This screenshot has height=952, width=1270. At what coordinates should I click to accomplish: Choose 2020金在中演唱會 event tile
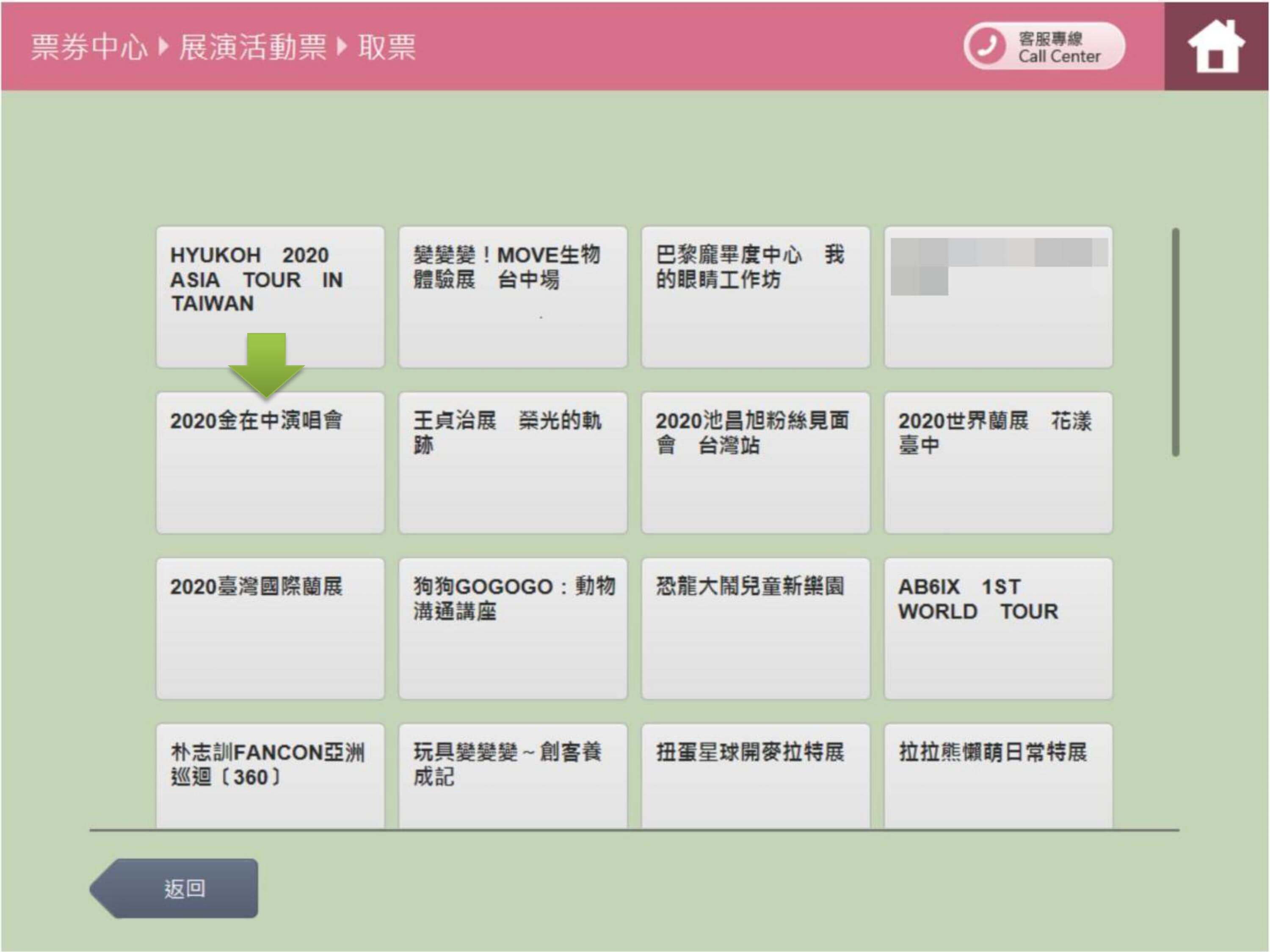click(x=271, y=462)
